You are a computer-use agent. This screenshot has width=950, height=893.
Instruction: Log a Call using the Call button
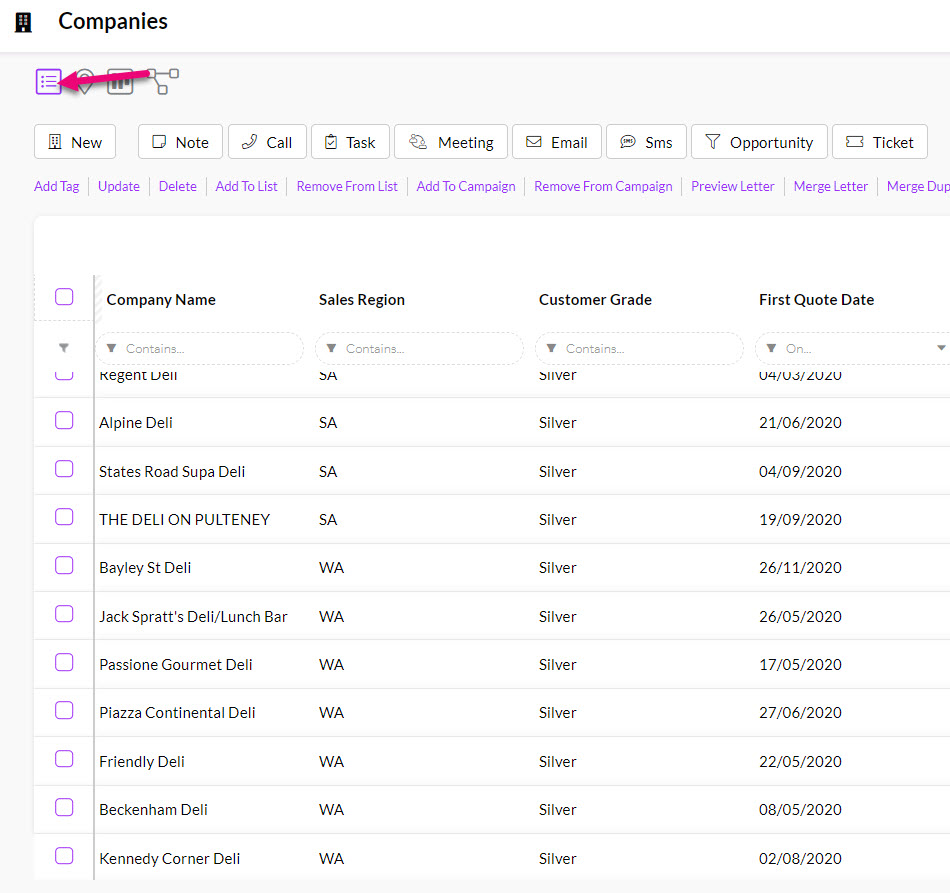(267, 142)
